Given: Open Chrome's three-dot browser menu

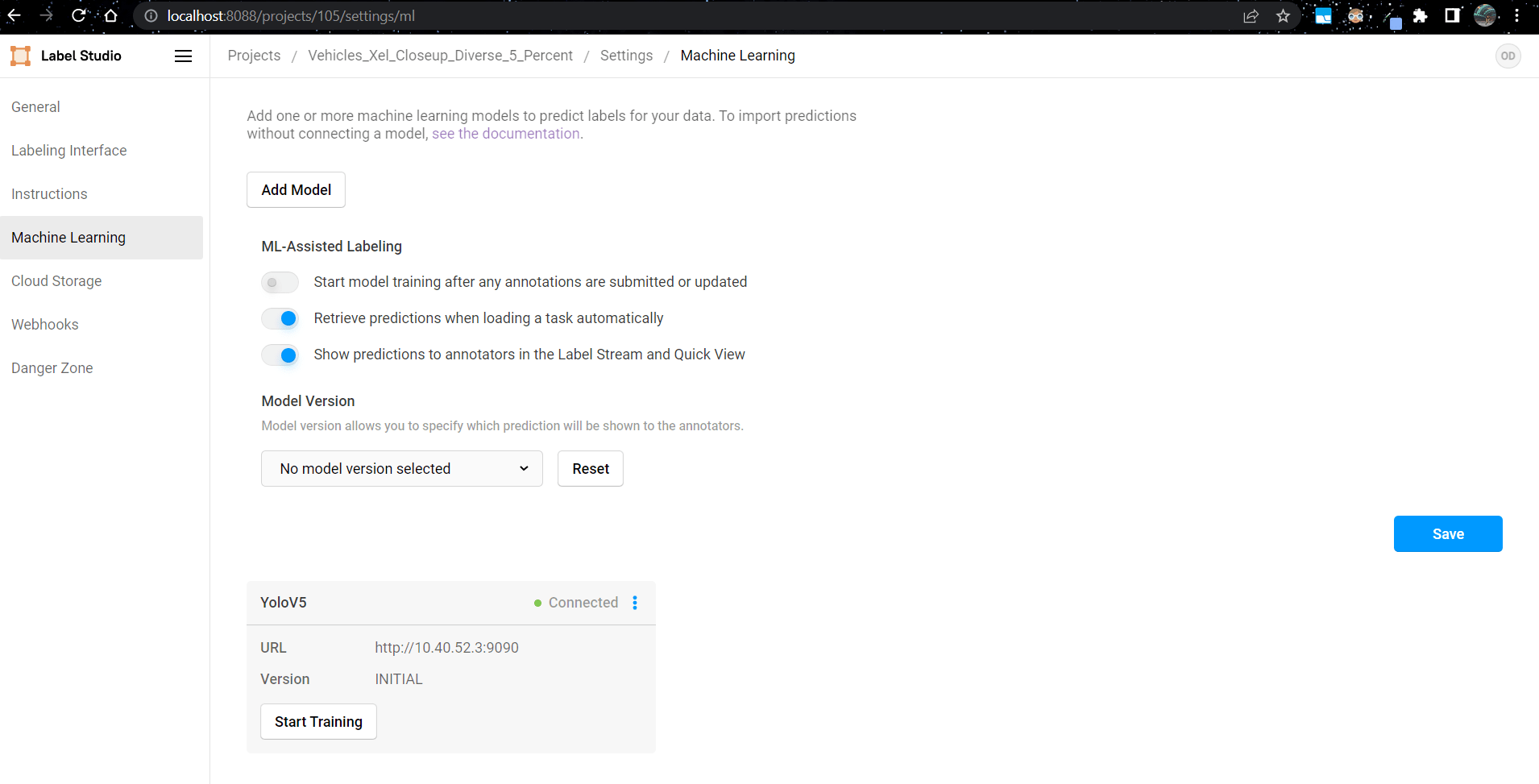Looking at the screenshot, I should click(1518, 15).
